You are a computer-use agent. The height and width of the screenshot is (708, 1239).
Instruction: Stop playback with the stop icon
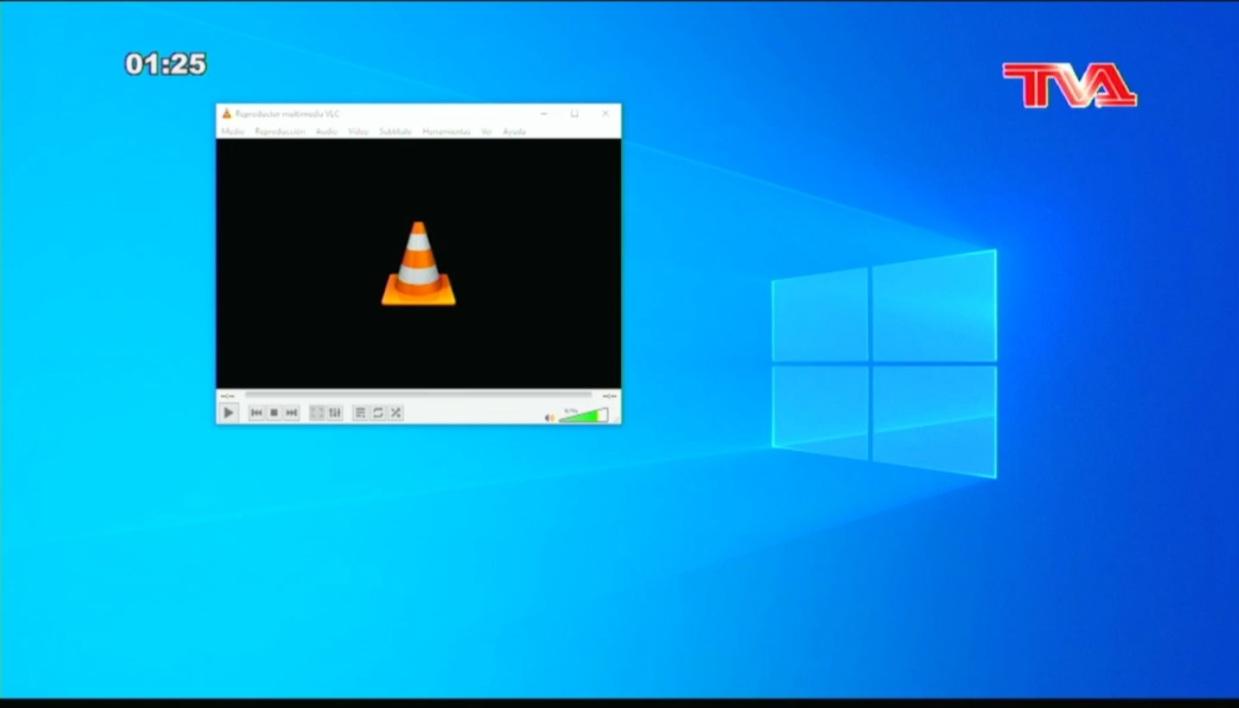(274, 413)
